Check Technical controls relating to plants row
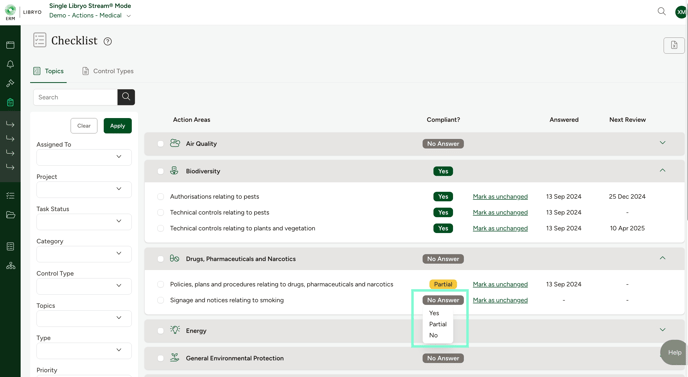 [x=161, y=228]
